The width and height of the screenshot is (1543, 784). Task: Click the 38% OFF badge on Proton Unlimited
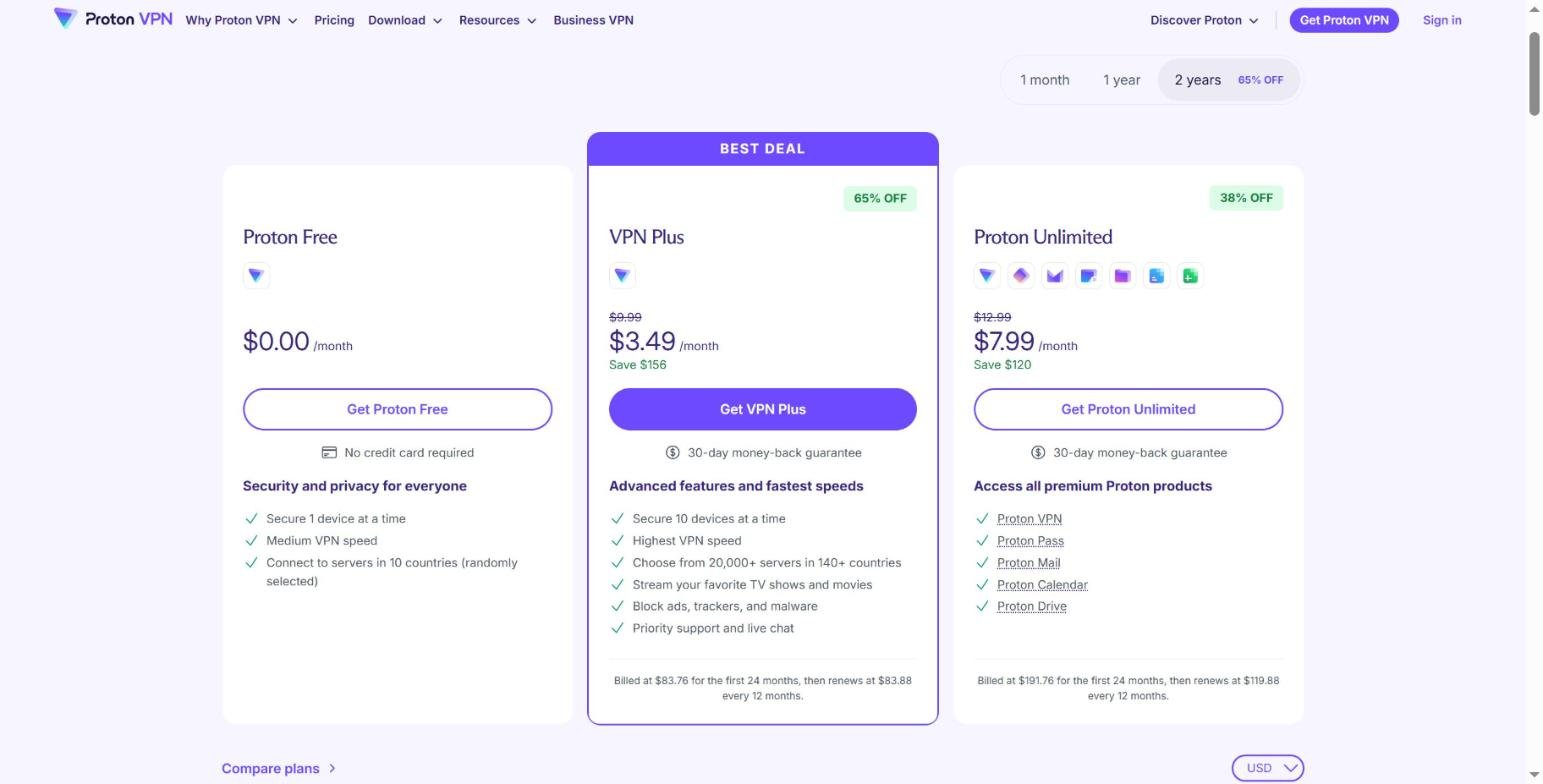pyautogui.click(x=1246, y=198)
